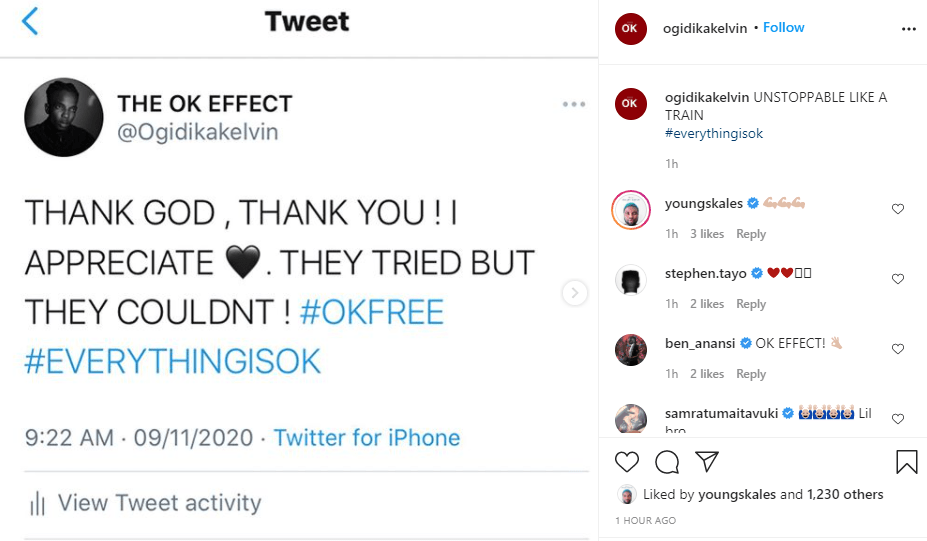
Task: Like stephen.tayo comment heart
Action: coord(897,278)
